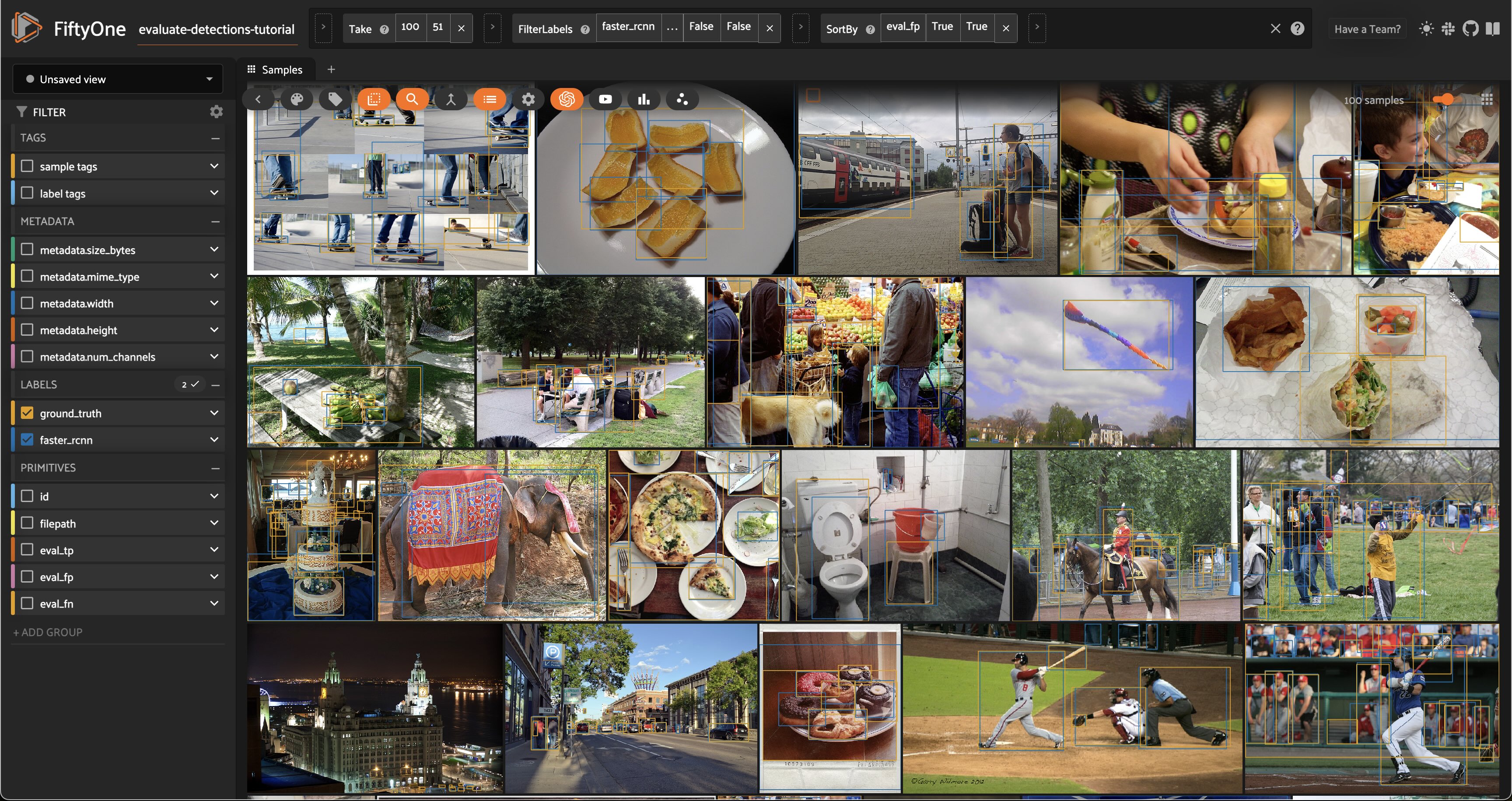Open the OpenAI-logo operator button

pyautogui.click(x=567, y=99)
